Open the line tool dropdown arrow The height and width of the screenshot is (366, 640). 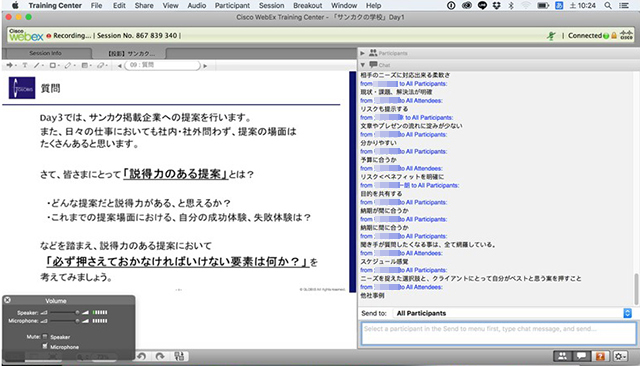point(42,66)
